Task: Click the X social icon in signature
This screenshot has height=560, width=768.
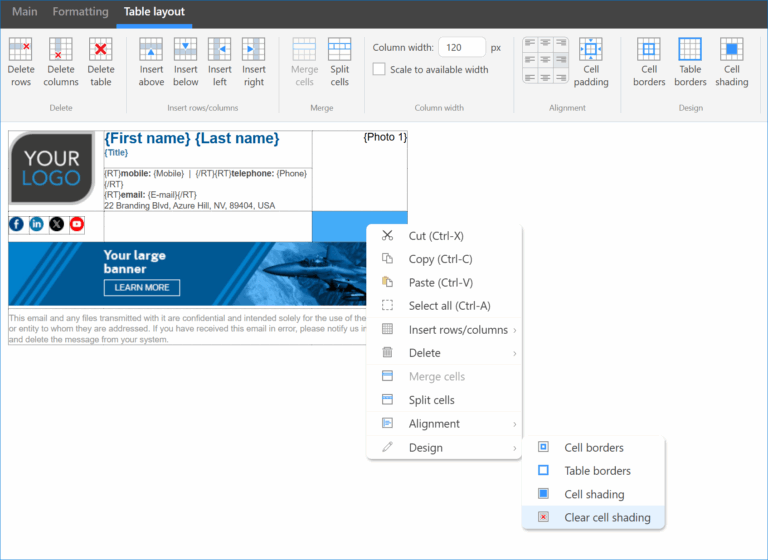Action: tap(57, 224)
